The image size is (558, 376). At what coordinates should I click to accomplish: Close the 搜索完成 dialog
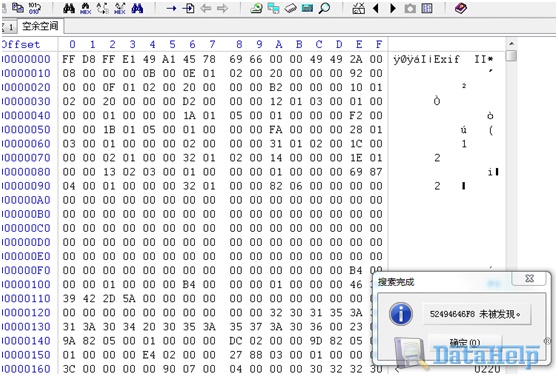coord(530,279)
